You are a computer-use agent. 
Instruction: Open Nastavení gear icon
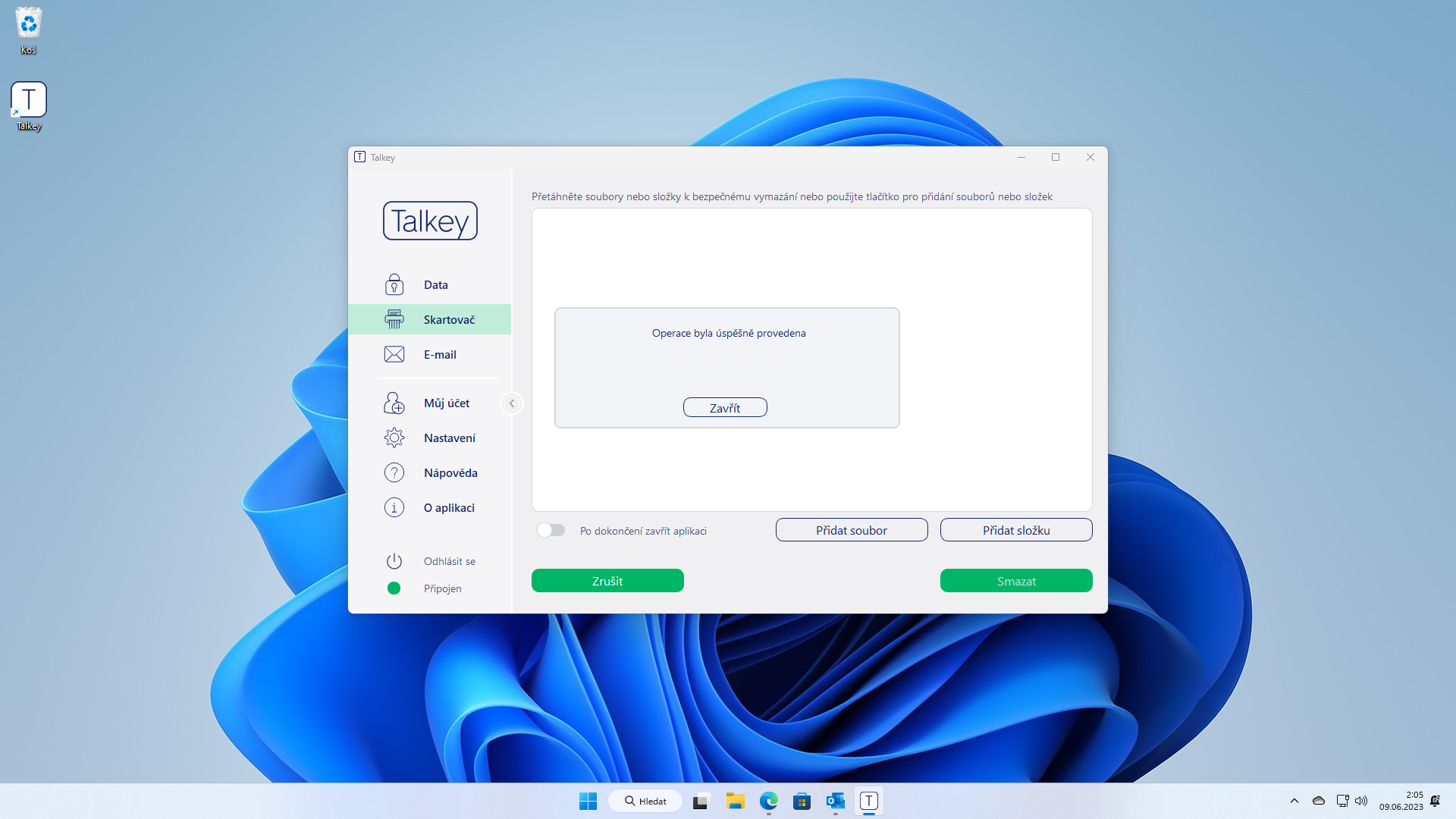[394, 438]
